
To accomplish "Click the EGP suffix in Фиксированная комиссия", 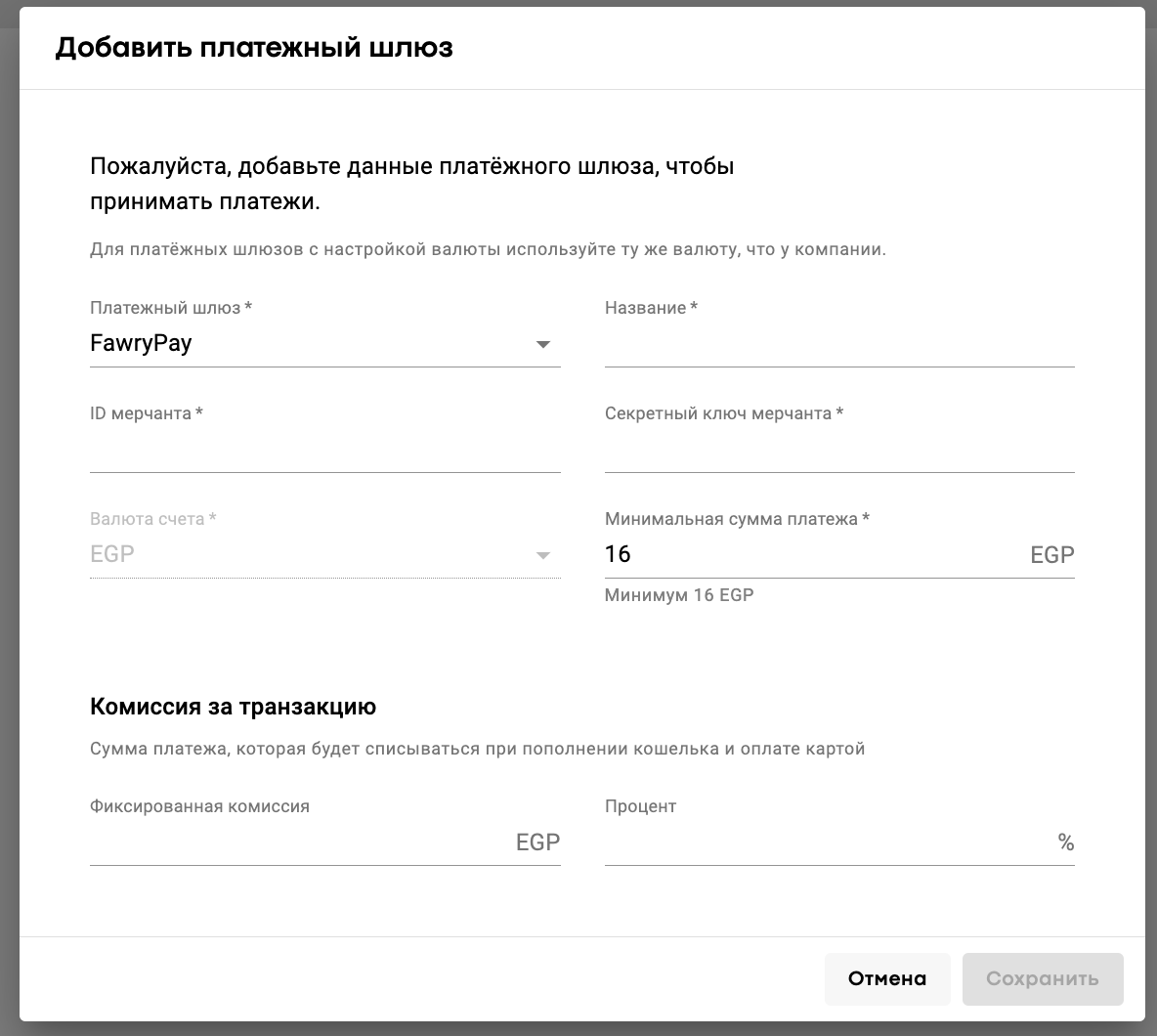I will [537, 842].
